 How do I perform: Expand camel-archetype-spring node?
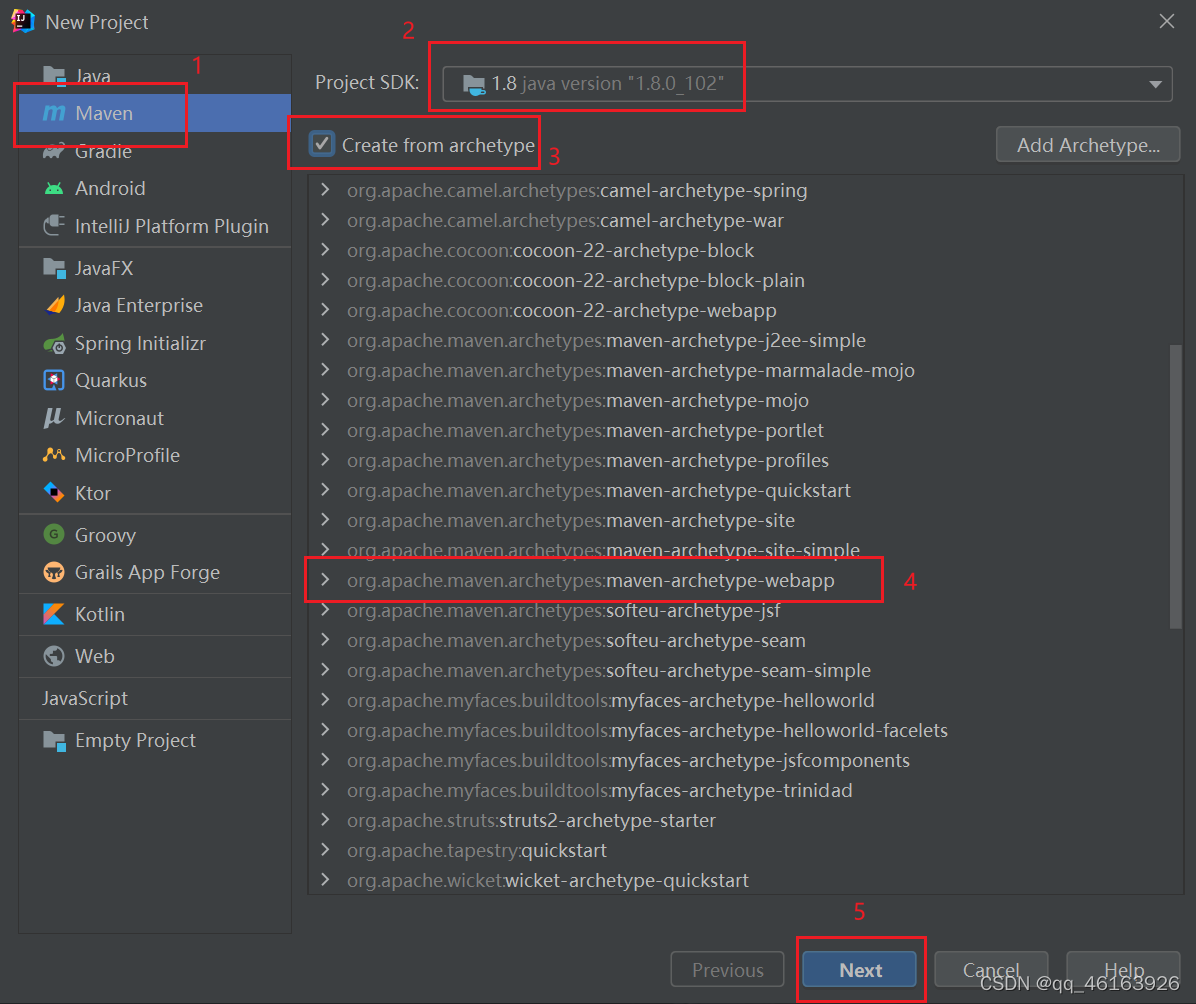326,189
